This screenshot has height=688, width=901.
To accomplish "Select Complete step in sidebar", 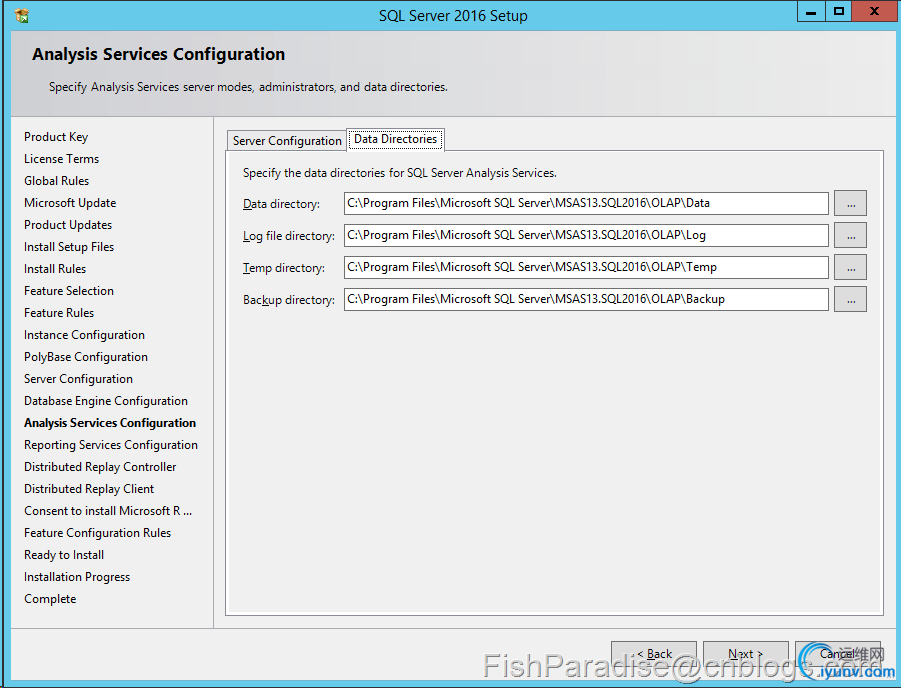I will (50, 599).
